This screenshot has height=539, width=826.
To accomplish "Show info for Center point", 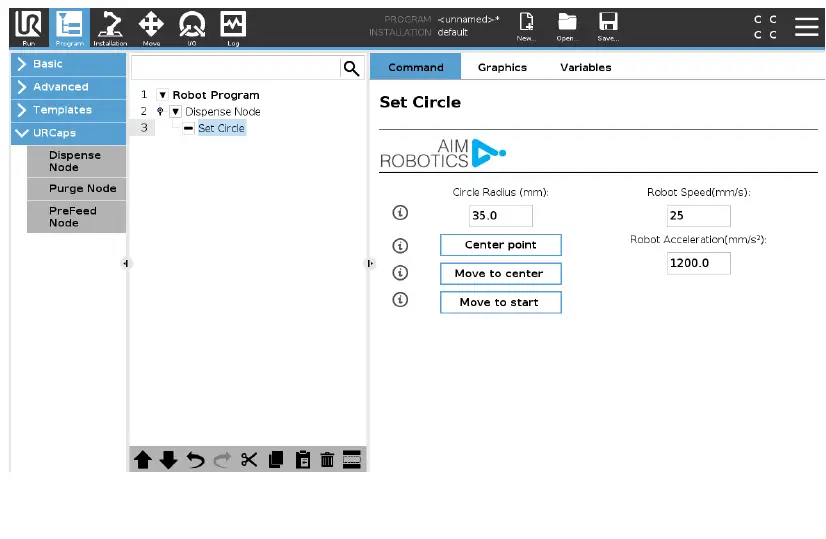I will tap(400, 246).
